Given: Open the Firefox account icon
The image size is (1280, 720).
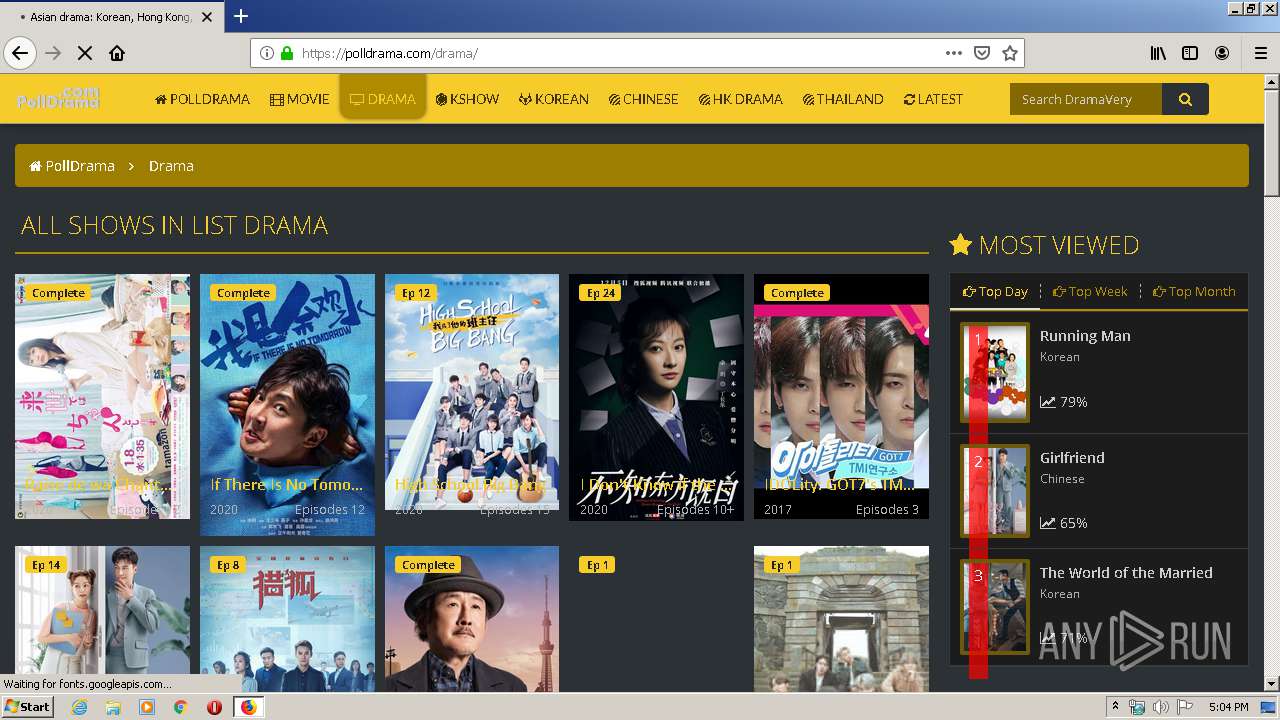Looking at the screenshot, I should coord(1222,53).
